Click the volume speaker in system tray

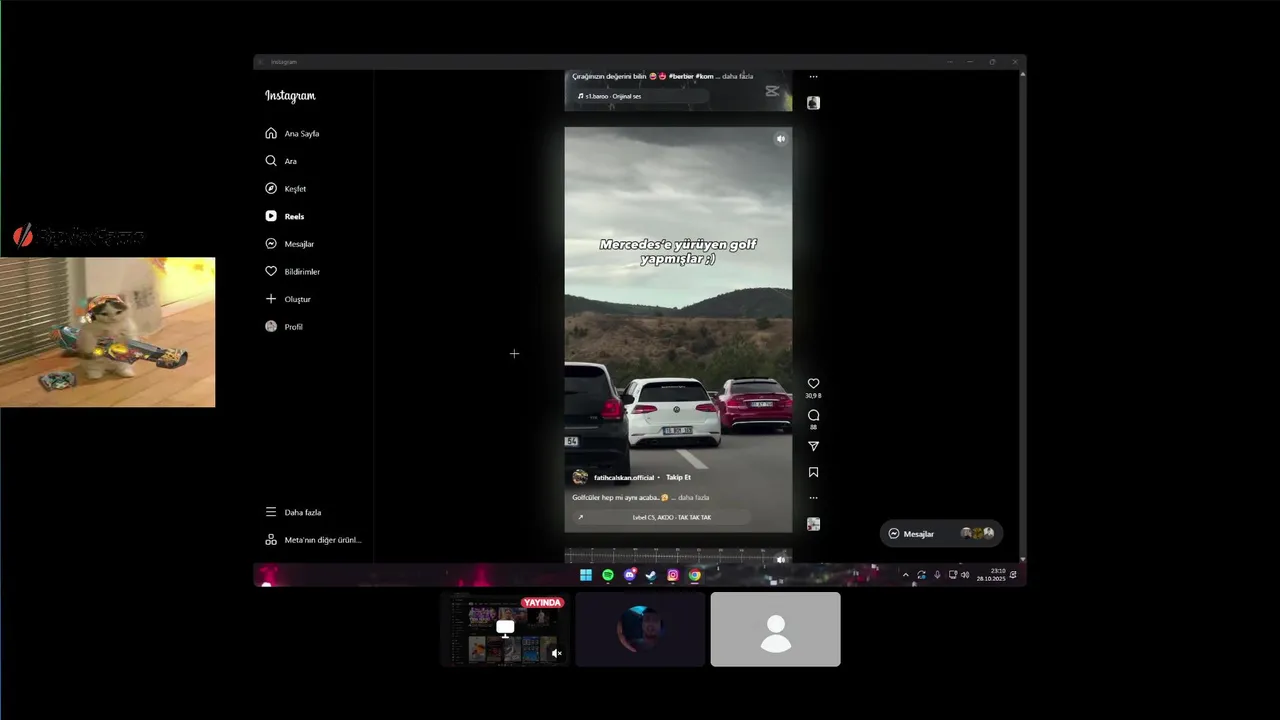coord(965,575)
